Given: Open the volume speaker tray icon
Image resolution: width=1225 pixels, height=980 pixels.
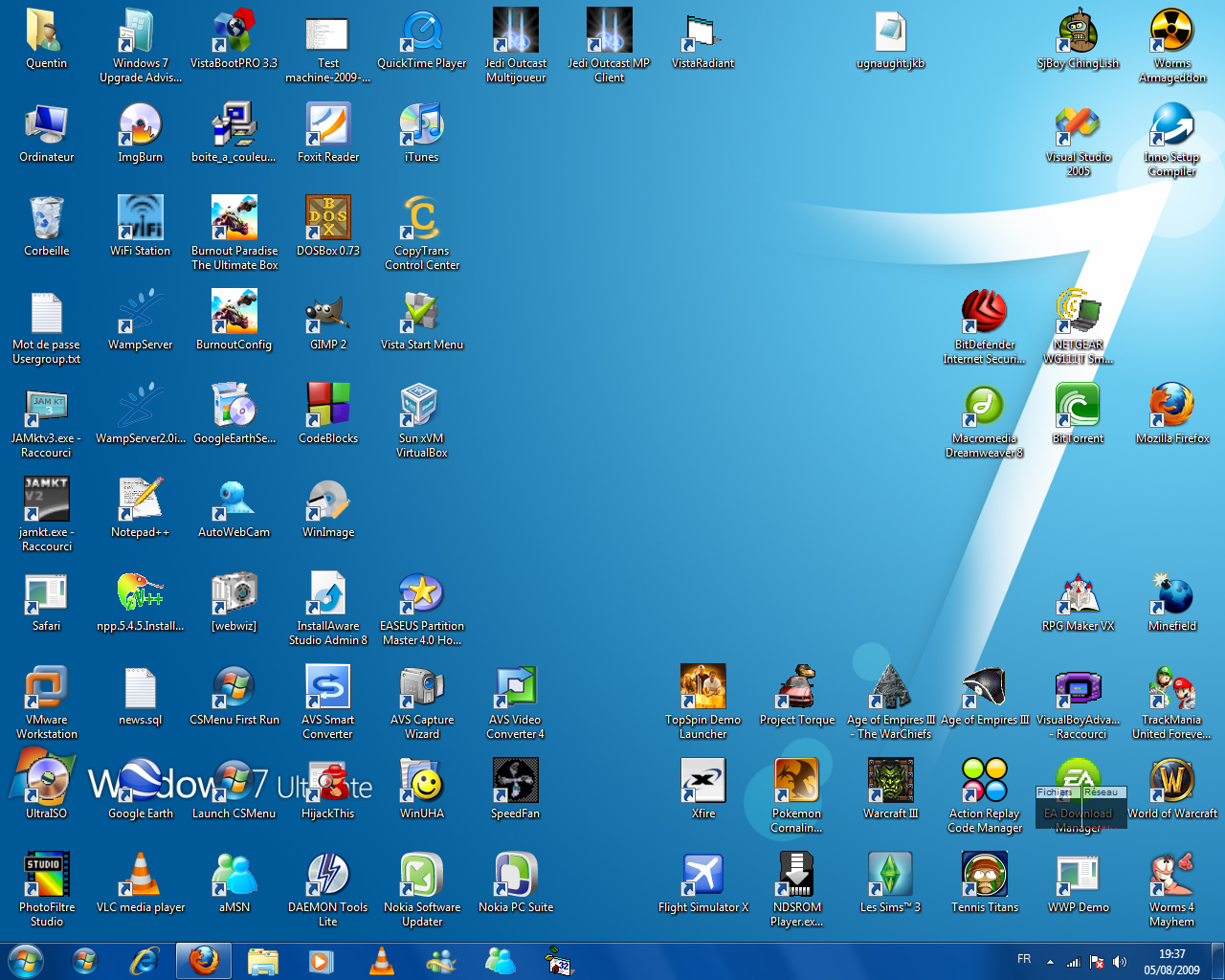Looking at the screenshot, I should pos(1119,961).
